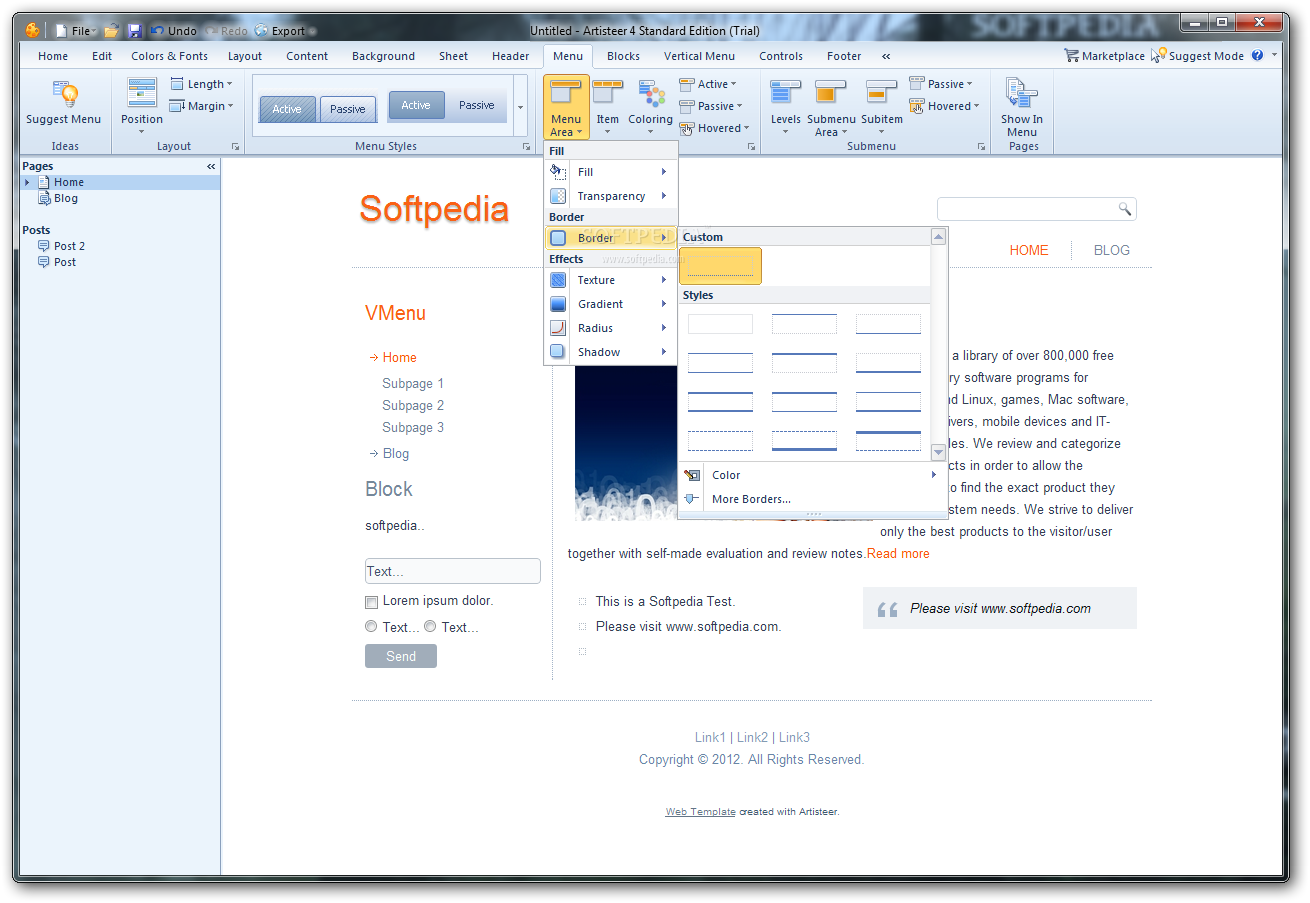Screen dimensions: 1310x903
Task: Click the Send button in preview
Action: (401, 656)
